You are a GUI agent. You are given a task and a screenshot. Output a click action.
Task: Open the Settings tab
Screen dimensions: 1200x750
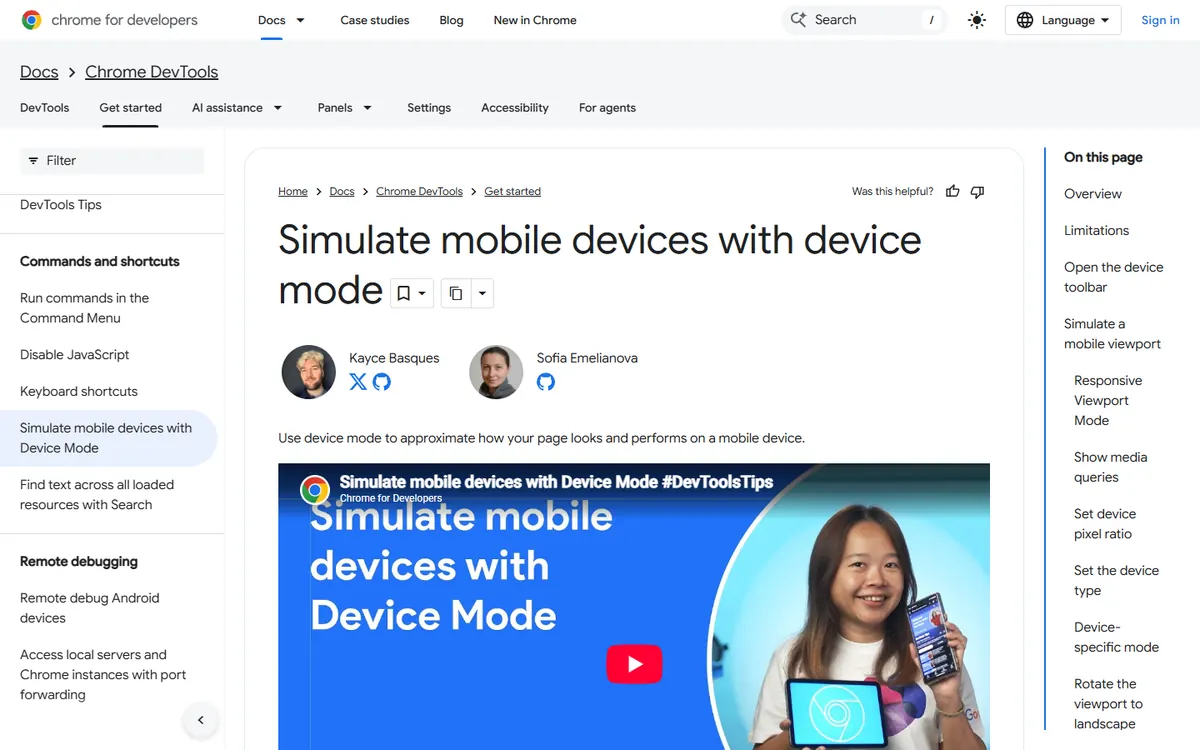coord(429,108)
